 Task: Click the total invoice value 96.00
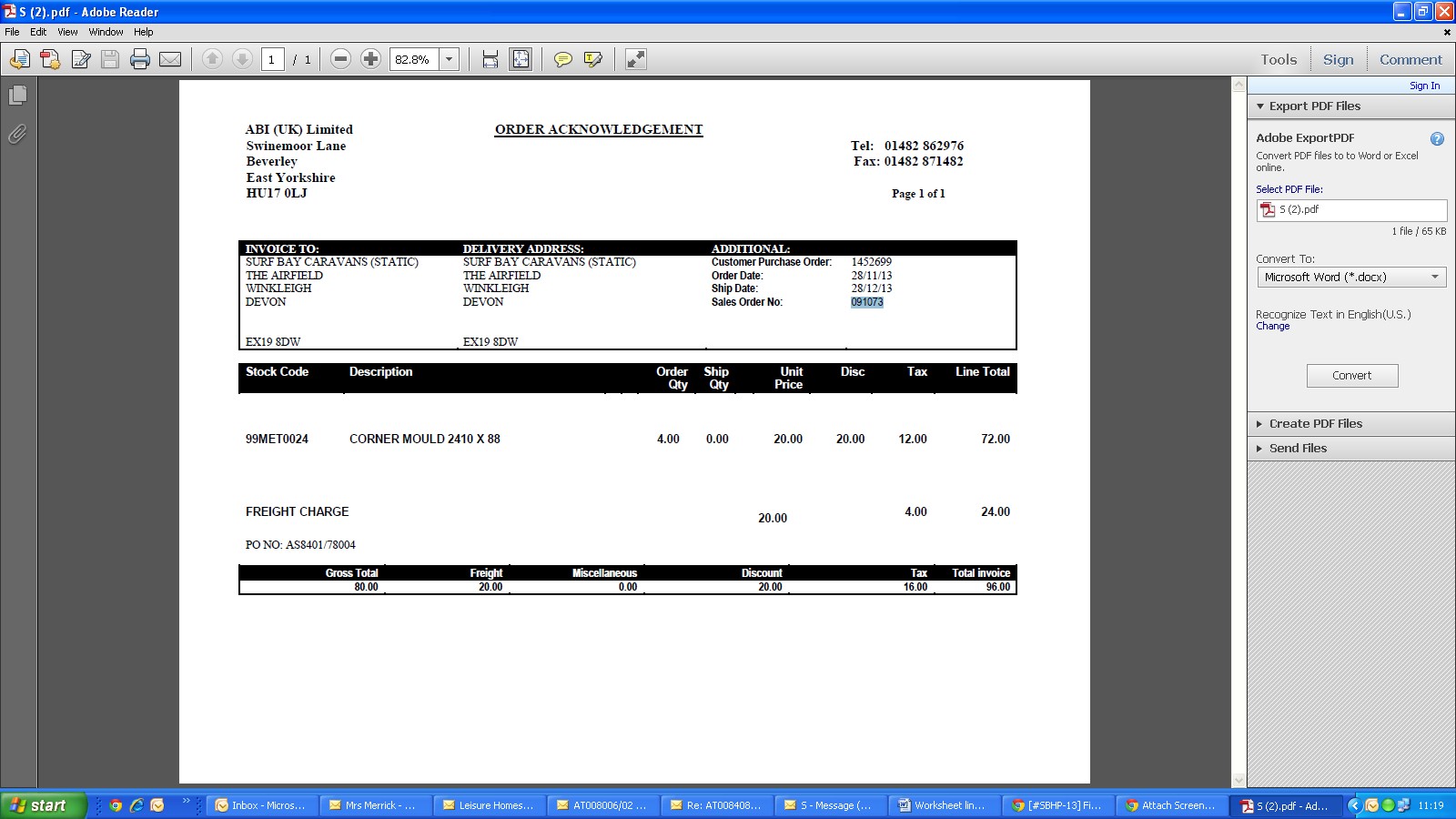point(998,587)
